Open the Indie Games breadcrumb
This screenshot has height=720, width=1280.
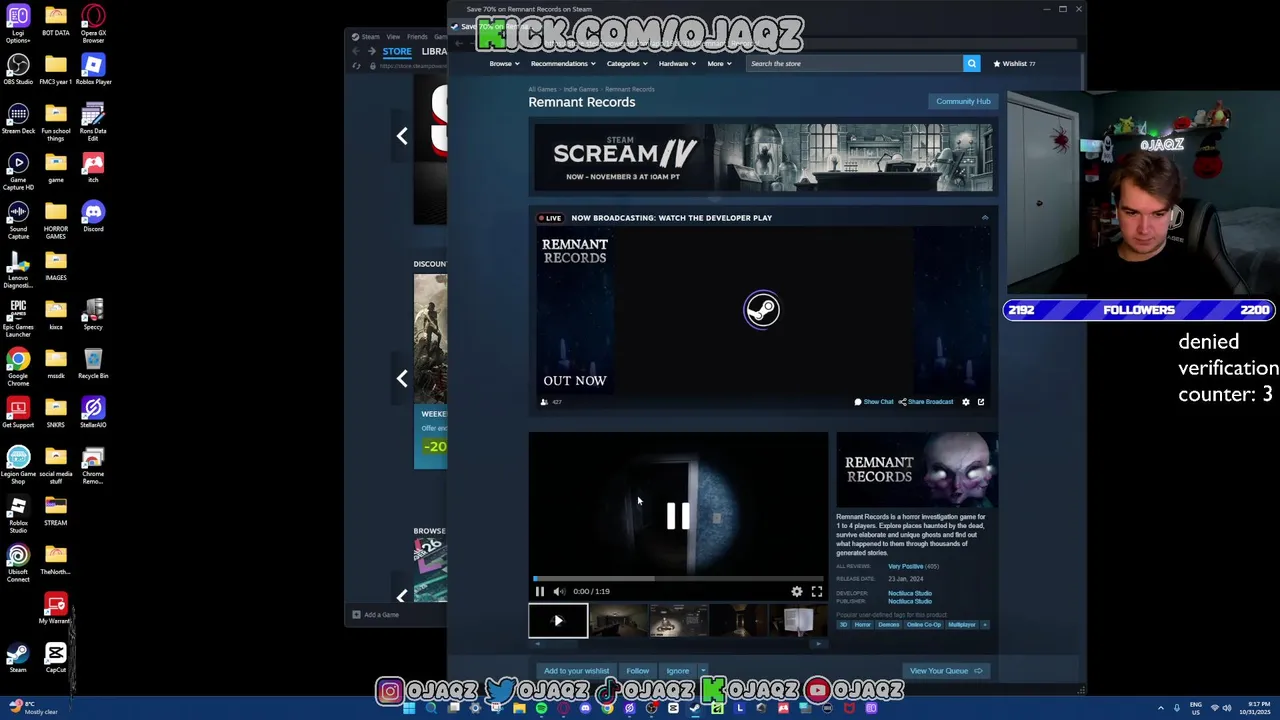click(581, 89)
